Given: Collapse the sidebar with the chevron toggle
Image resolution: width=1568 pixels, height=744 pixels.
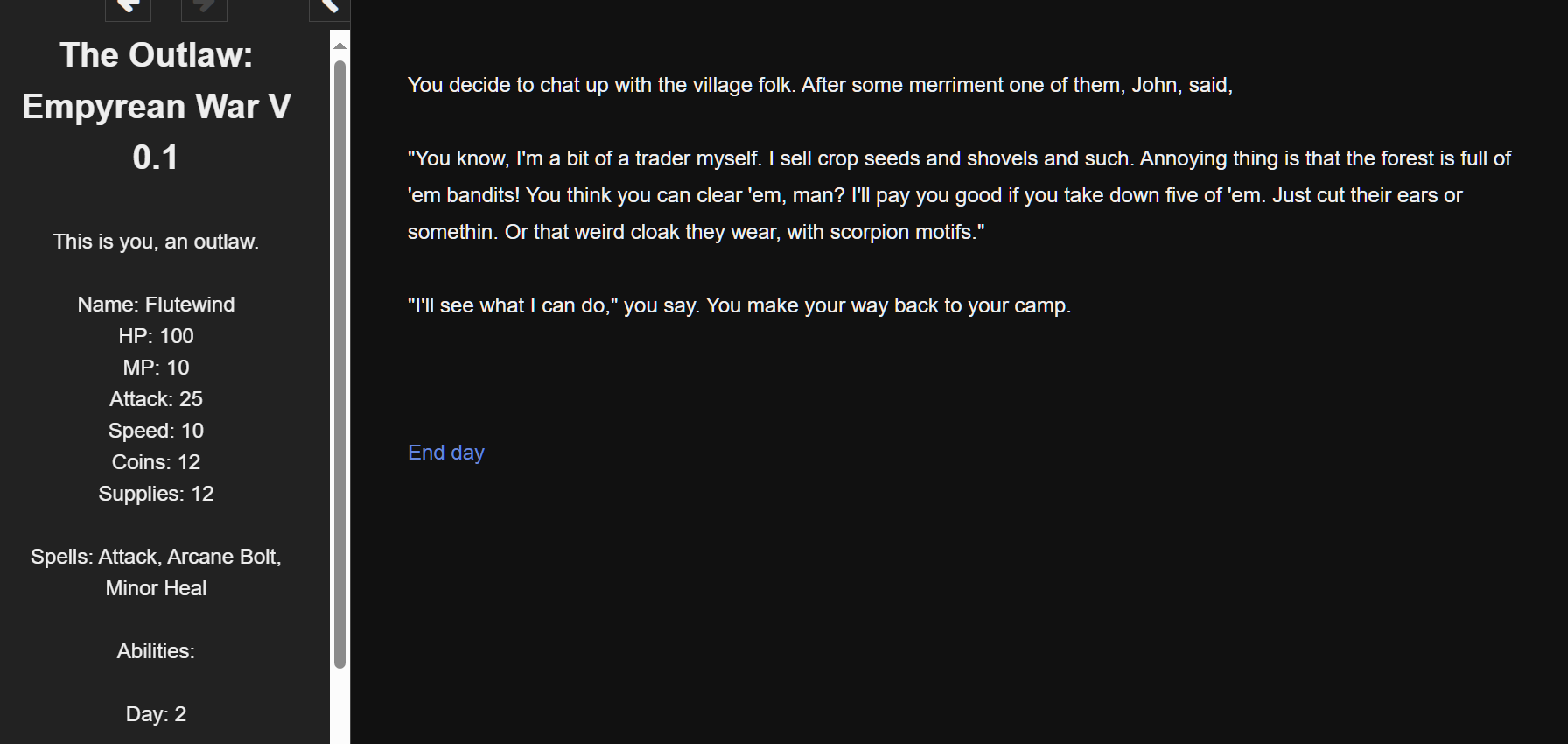Looking at the screenshot, I should (x=330, y=8).
